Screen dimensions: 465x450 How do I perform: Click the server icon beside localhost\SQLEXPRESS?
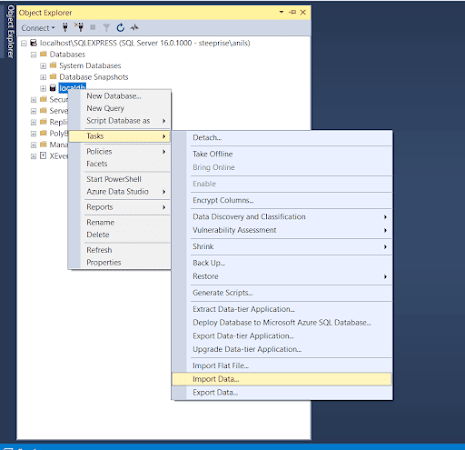pyautogui.click(x=33, y=43)
